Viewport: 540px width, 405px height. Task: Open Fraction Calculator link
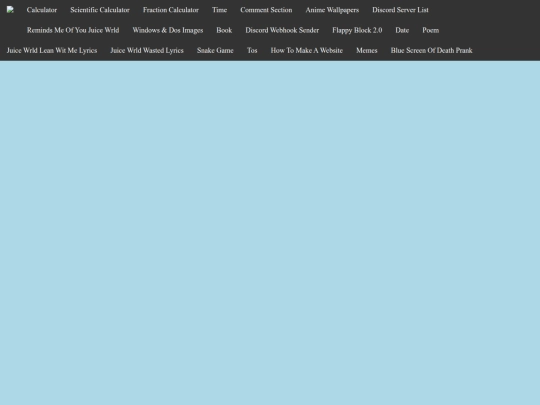(171, 10)
